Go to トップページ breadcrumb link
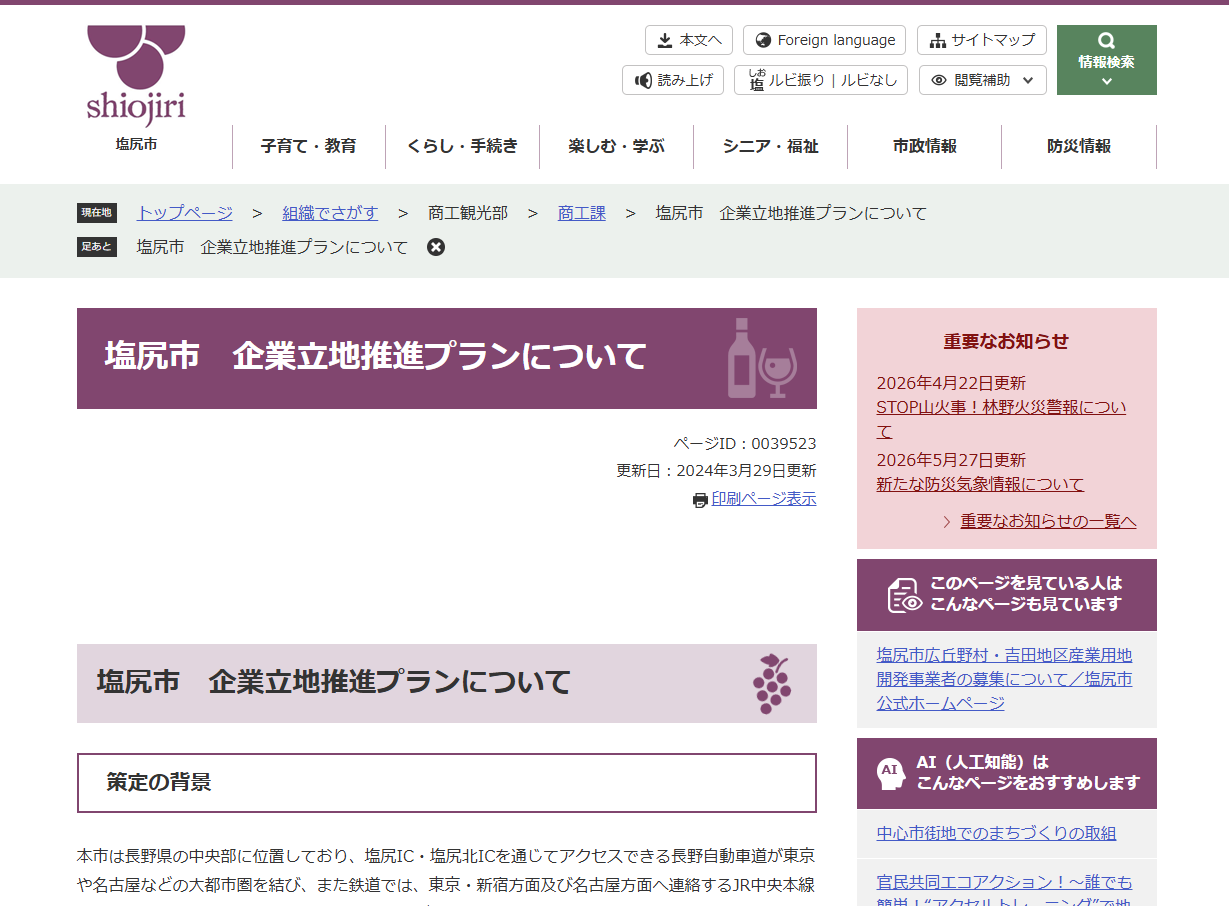This screenshot has width=1229, height=906. tap(185, 213)
